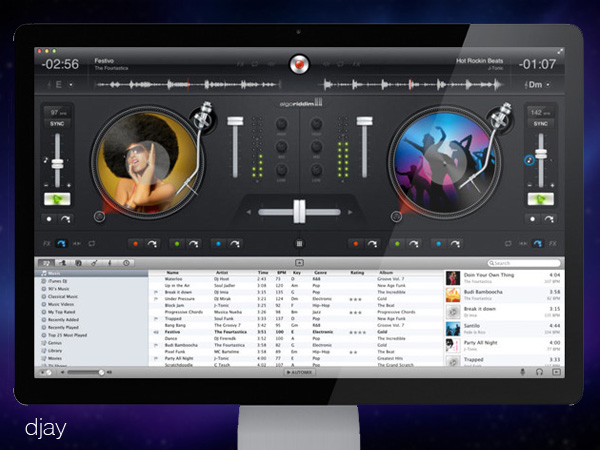600x450 pixels.
Task: Toggle SYNC on the left deck
Action: coord(57,124)
